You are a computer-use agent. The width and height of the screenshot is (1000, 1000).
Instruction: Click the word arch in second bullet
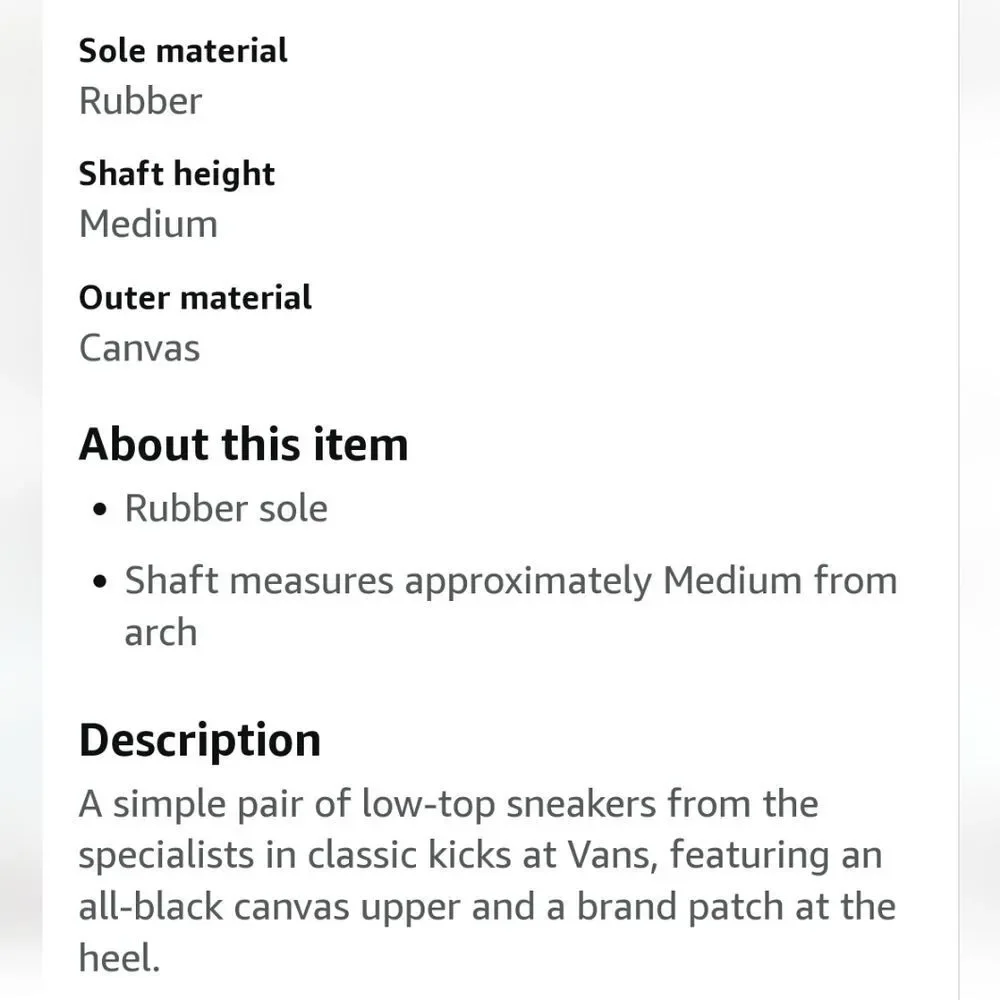tap(161, 633)
